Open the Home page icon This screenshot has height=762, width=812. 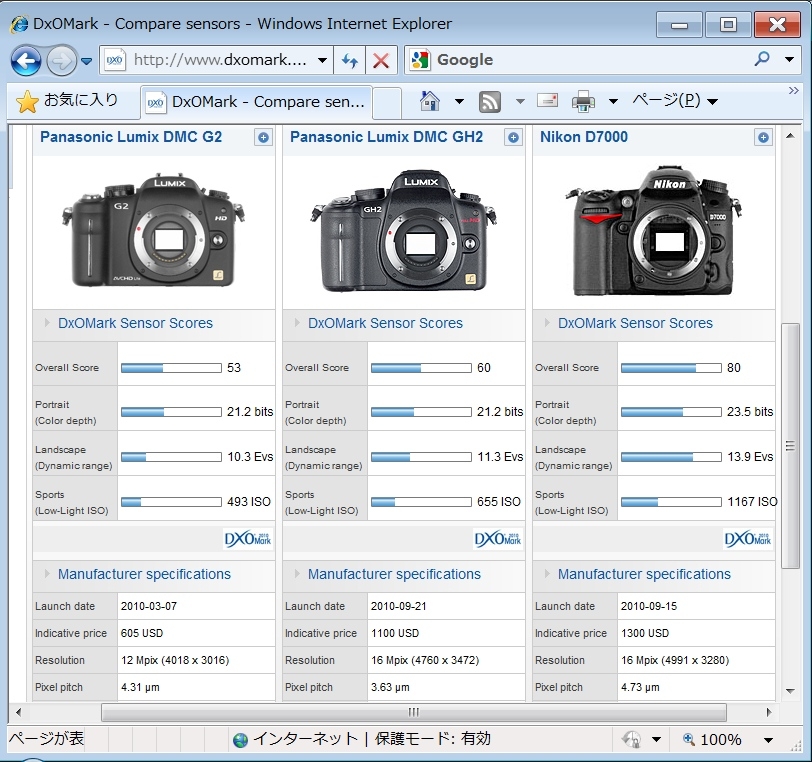point(430,101)
